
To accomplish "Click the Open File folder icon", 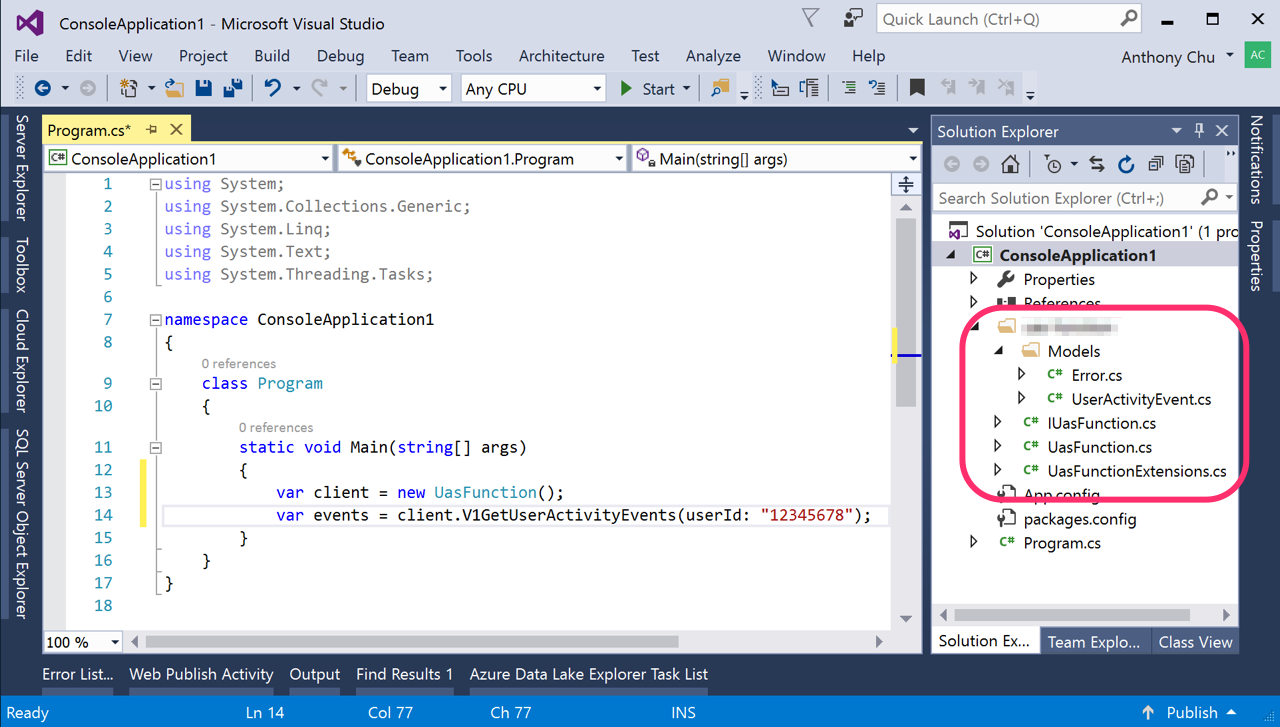I will (174, 88).
